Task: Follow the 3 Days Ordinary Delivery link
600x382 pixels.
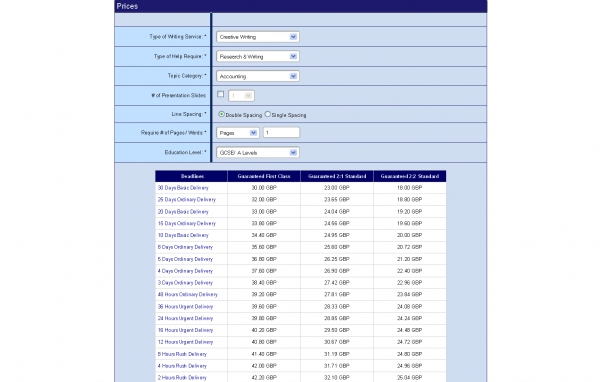Action: tap(185, 283)
